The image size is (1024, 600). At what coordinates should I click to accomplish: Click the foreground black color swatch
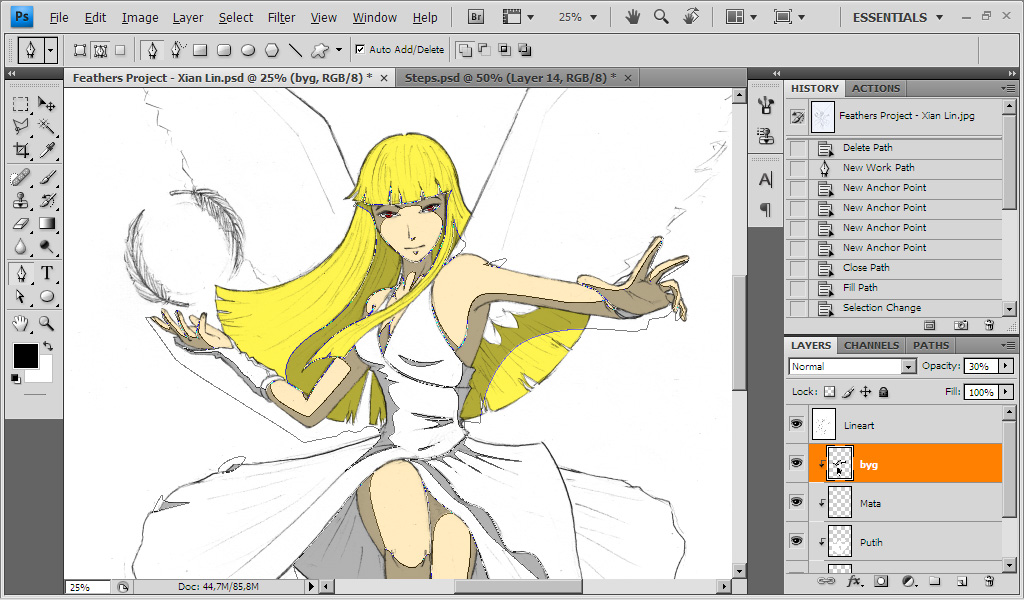pyautogui.click(x=25, y=356)
